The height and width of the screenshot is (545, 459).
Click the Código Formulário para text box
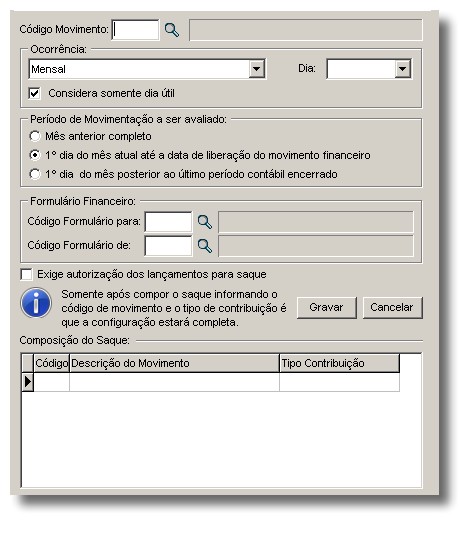point(168,222)
